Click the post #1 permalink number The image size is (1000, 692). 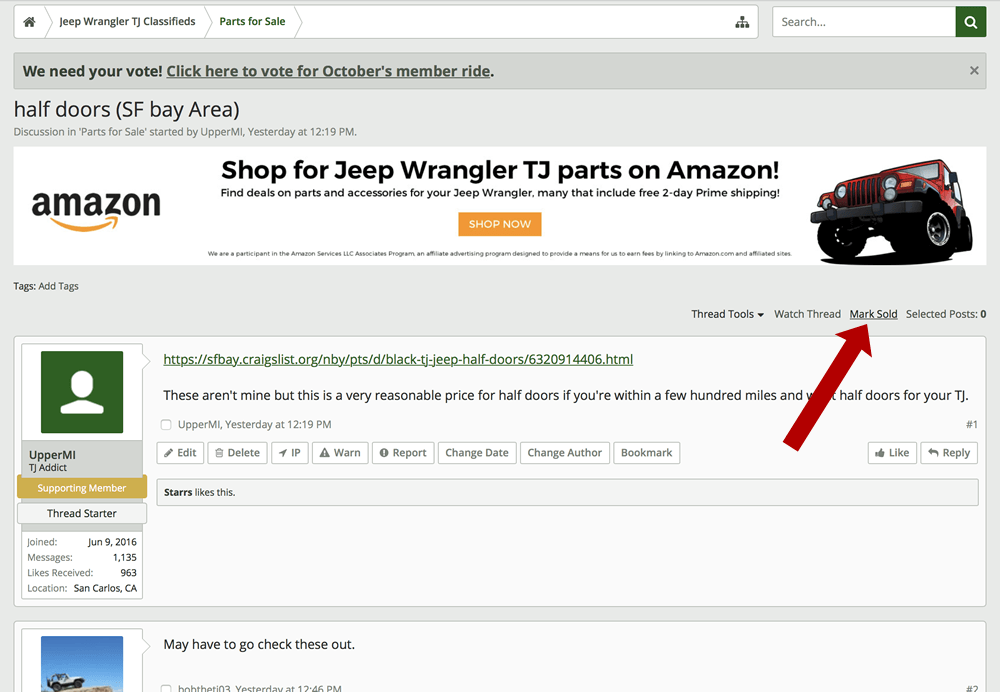tap(971, 425)
